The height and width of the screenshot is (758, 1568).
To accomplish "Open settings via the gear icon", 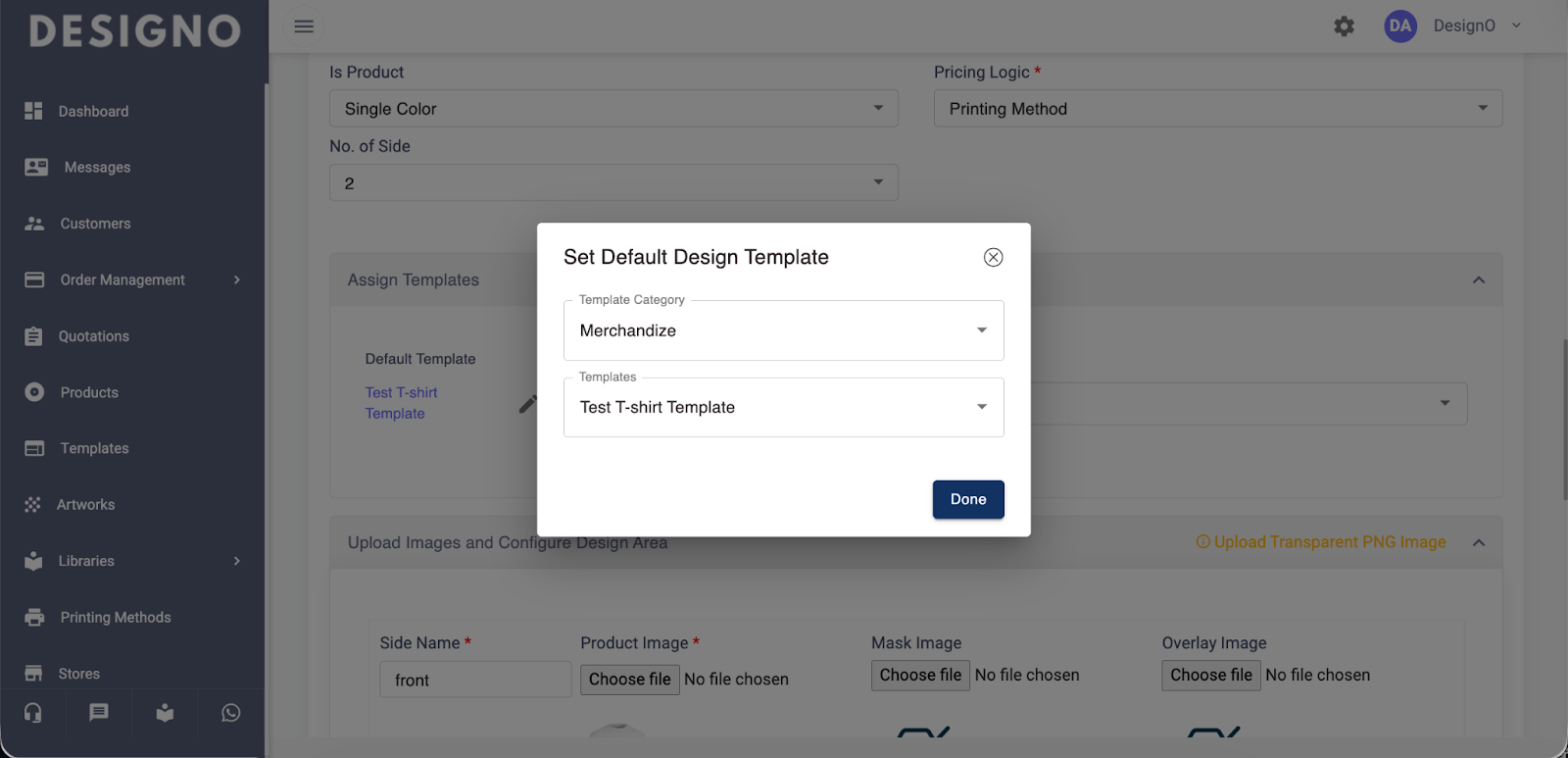I will click(1344, 26).
